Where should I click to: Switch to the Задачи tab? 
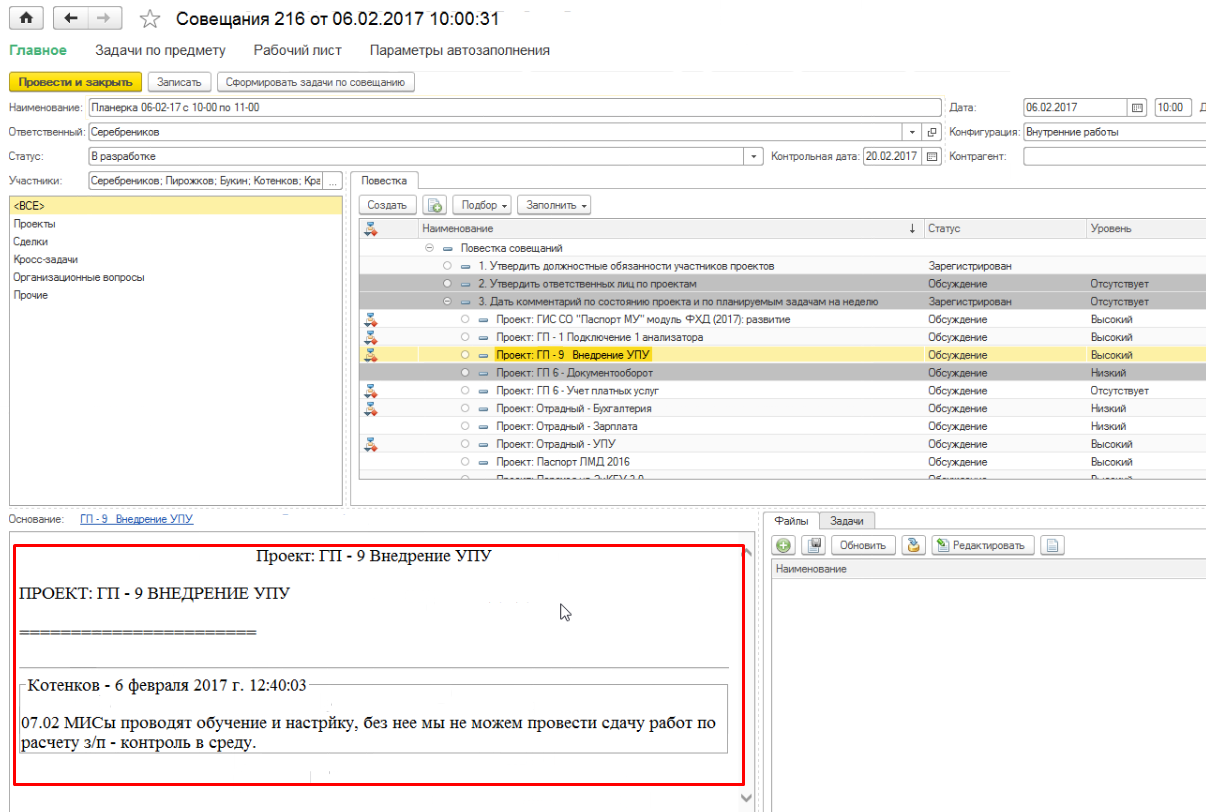846,521
